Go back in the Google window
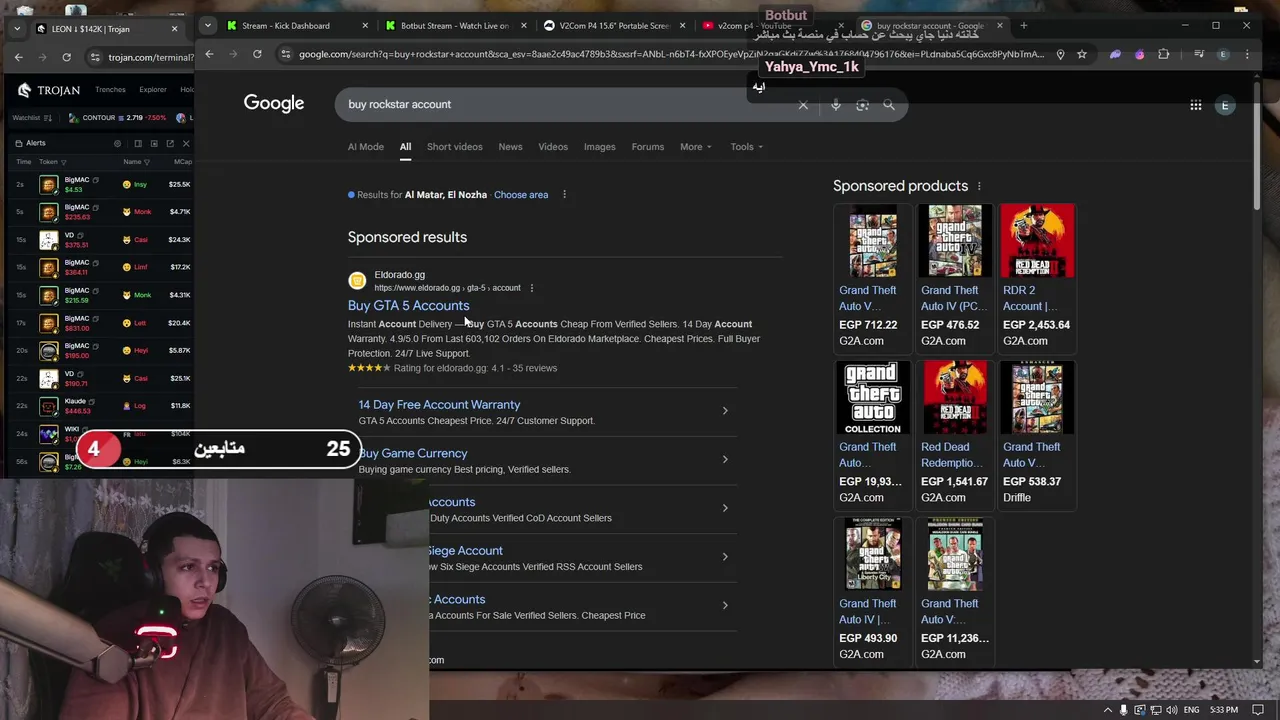 (209, 54)
